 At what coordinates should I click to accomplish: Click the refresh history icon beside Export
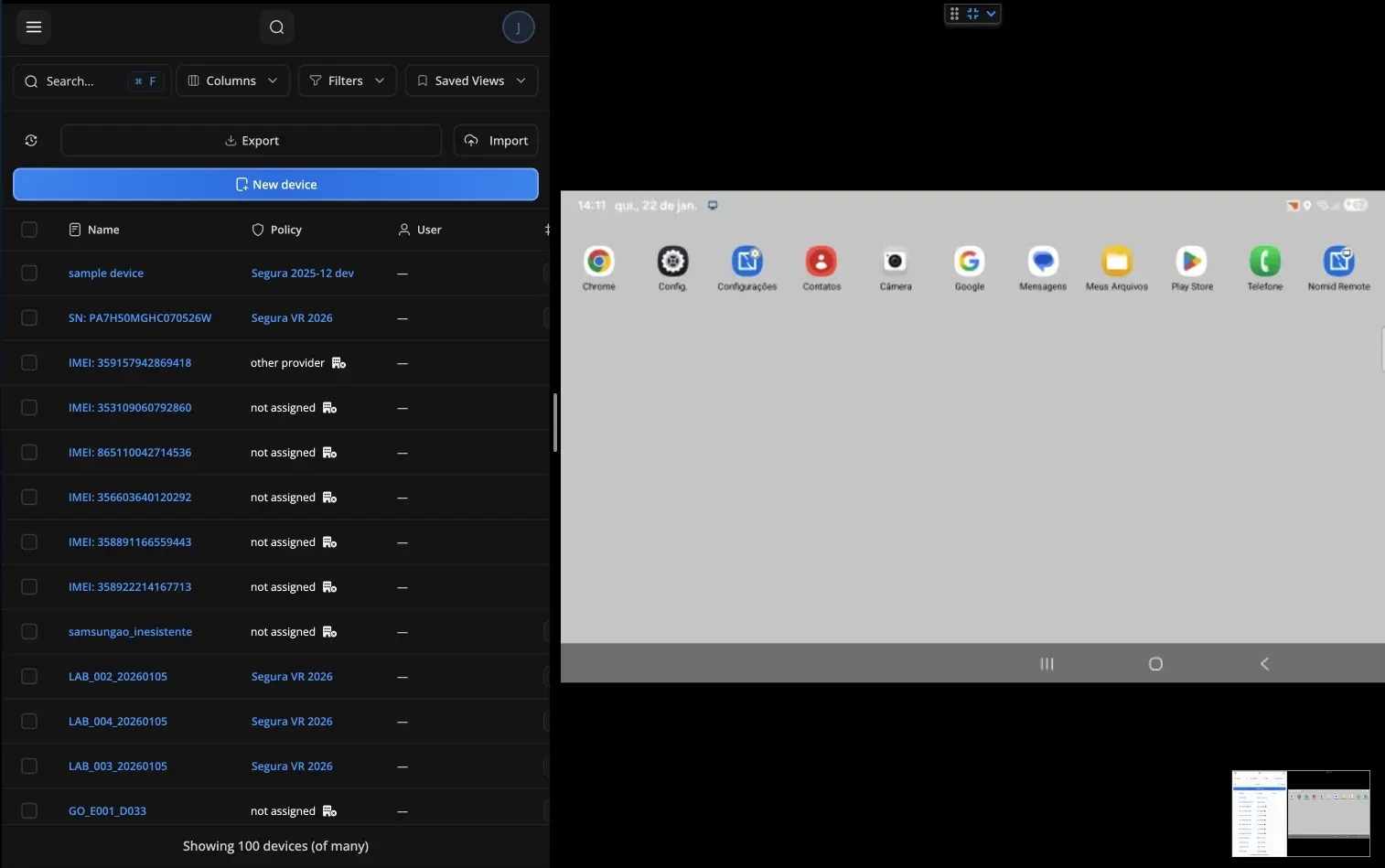click(31, 141)
